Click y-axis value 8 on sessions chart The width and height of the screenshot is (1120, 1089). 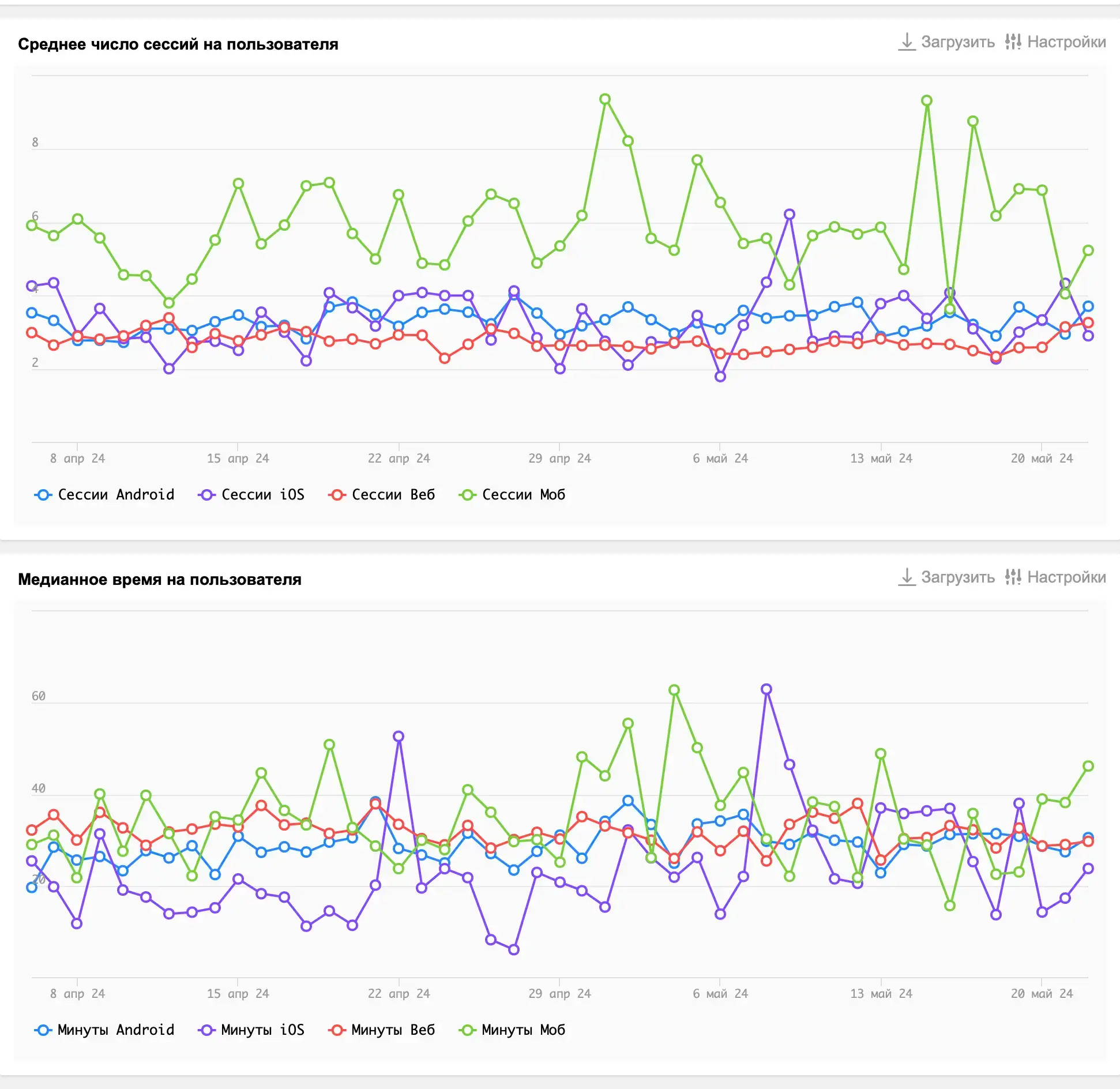click(x=35, y=142)
